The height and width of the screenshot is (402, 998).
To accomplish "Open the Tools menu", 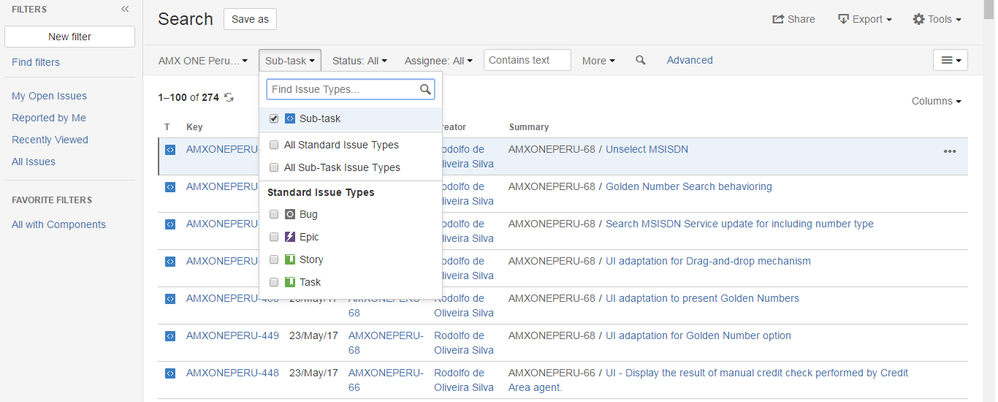I will click(937, 19).
